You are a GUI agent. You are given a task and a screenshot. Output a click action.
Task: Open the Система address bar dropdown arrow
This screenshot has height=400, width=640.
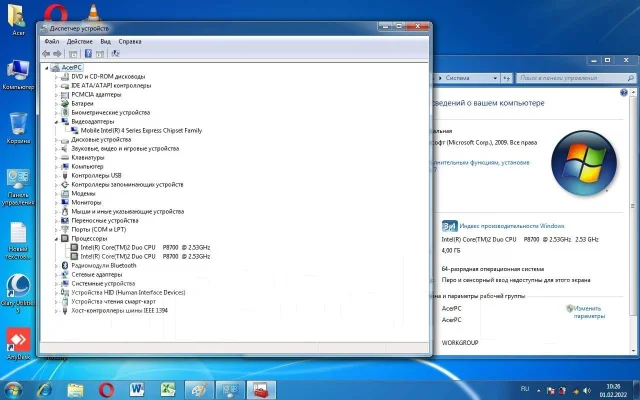[x=495, y=78]
